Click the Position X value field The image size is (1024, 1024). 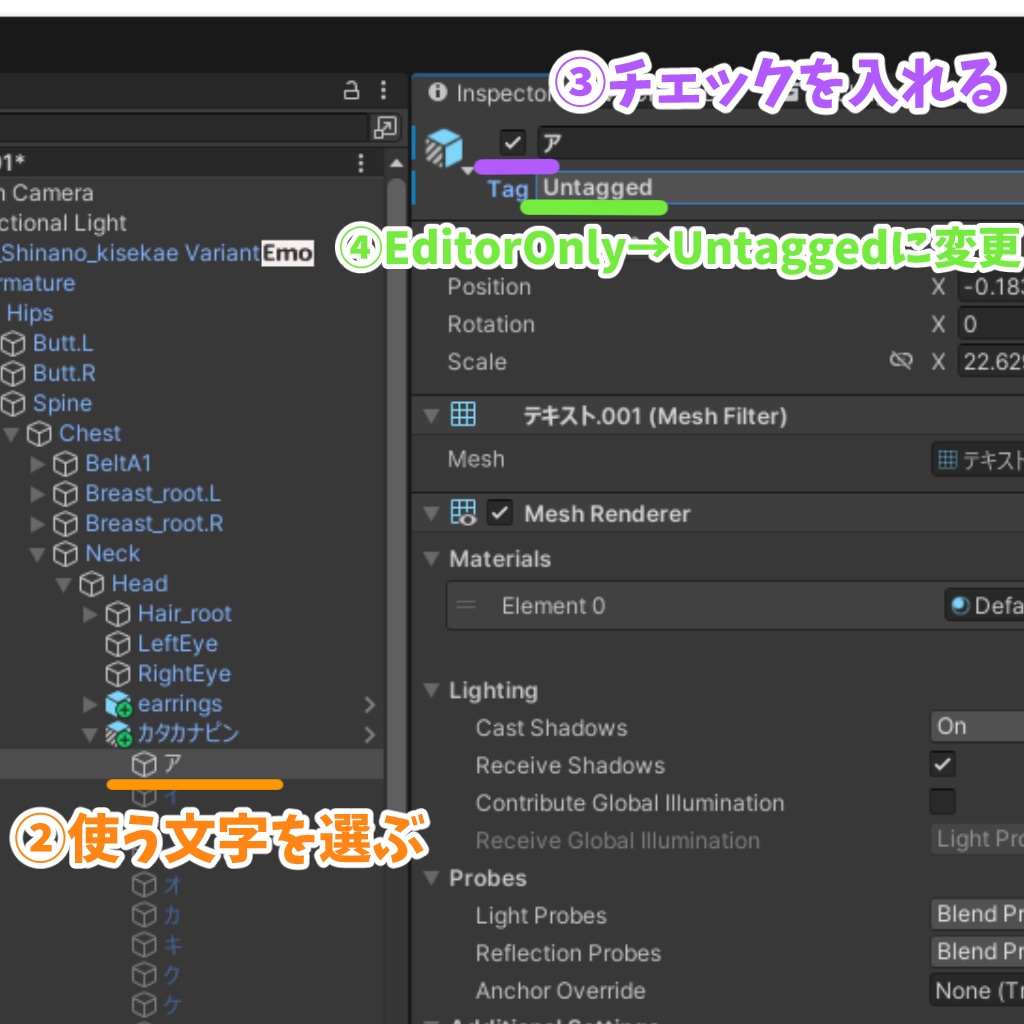pyautogui.click(x=991, y=287)
